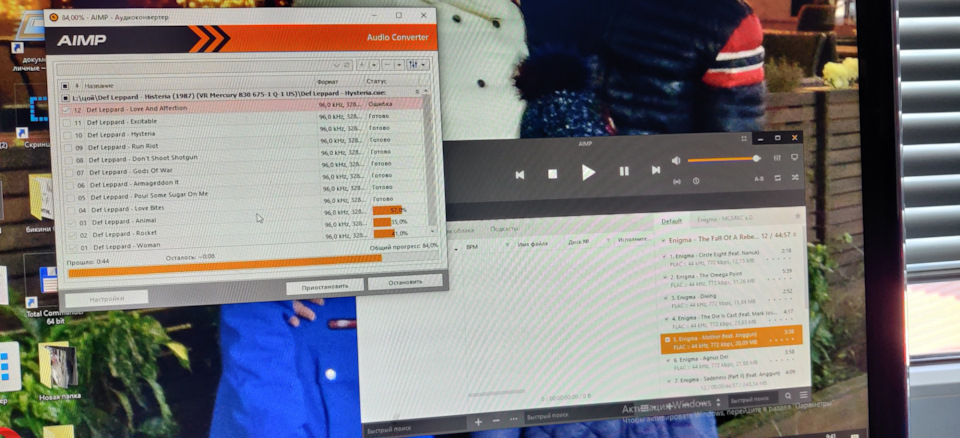Viewport: 960px width, 438px height.
Task: Click the library minus icon to remove files
Action: pyautogui.click(x=496, y=421)
